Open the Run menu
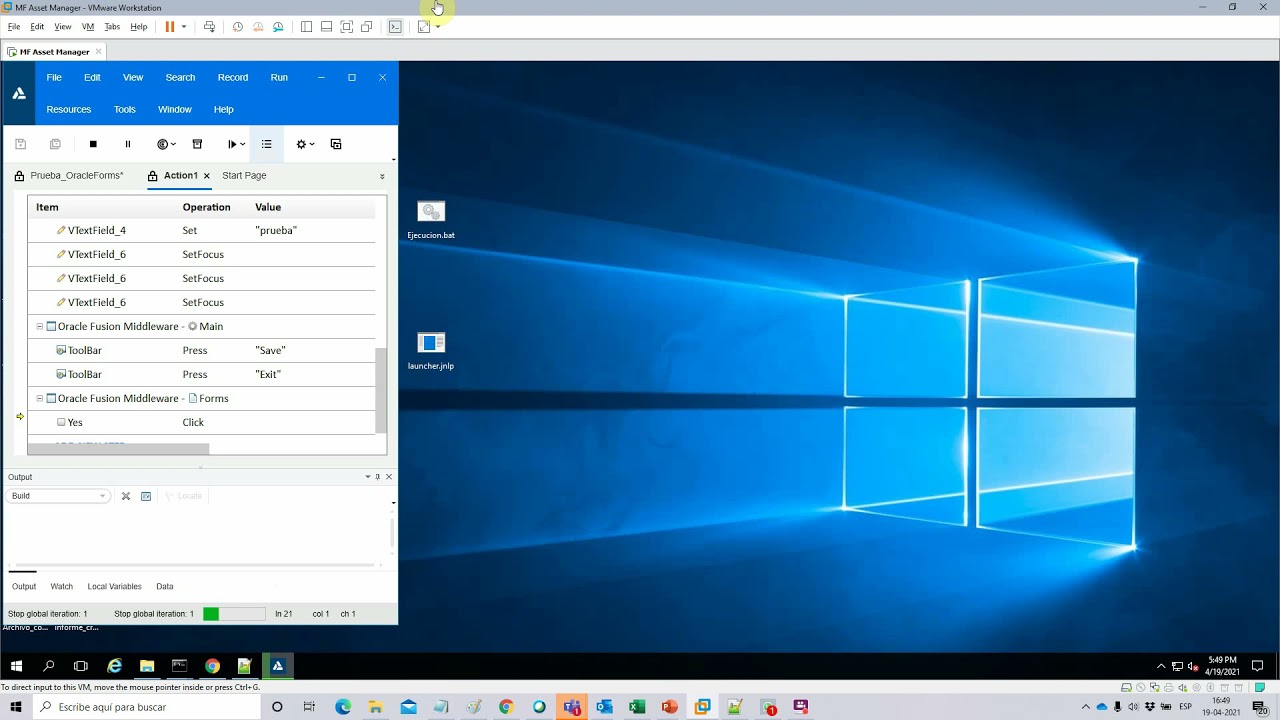Screen dimensions: 1280x720 pos(279,77)
